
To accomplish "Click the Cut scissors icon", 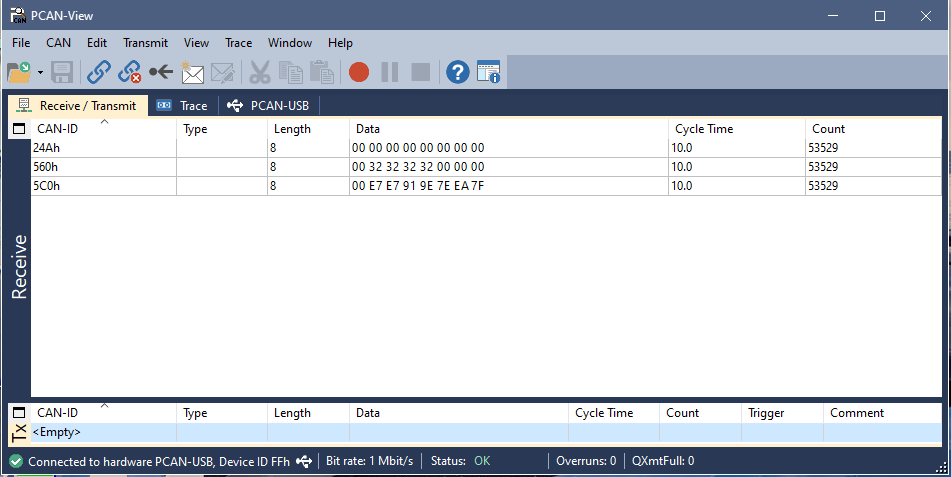I will click(260, 72).
